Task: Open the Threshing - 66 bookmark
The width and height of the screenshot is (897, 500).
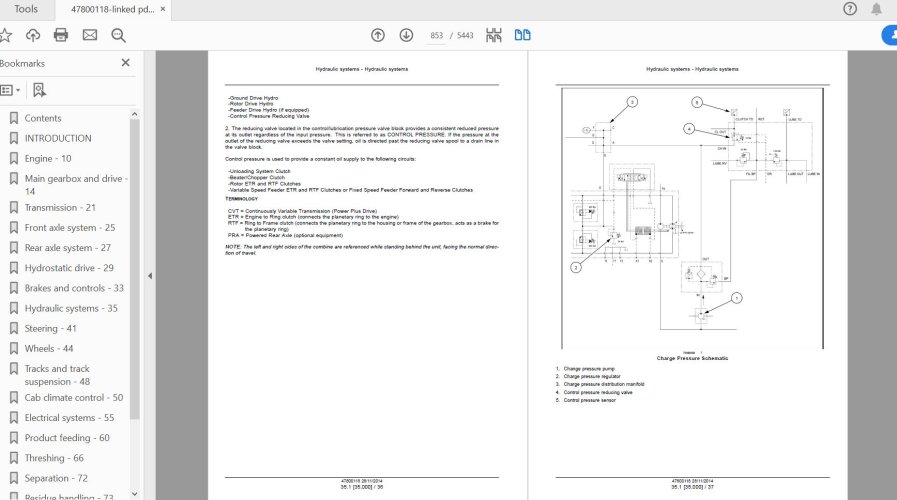Action: [54, 458]
